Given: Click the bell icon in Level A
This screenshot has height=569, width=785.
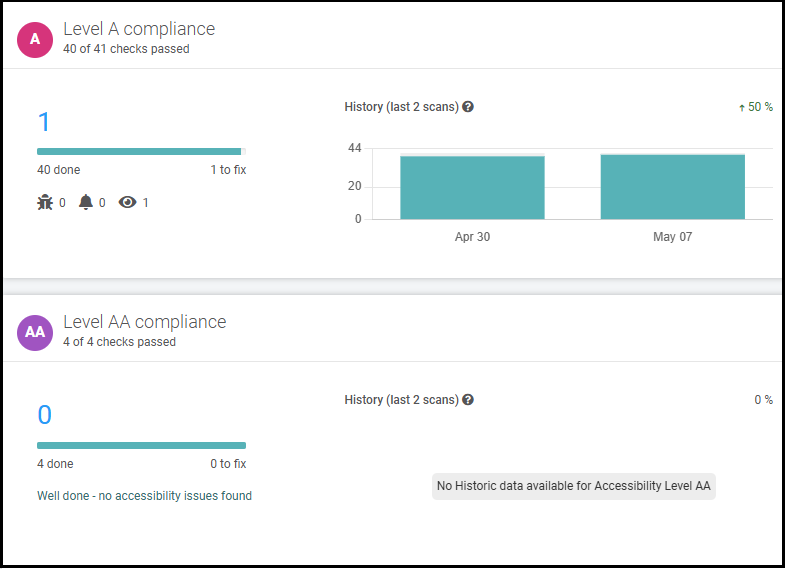Looking at the screenshot, I should [86, 202].
